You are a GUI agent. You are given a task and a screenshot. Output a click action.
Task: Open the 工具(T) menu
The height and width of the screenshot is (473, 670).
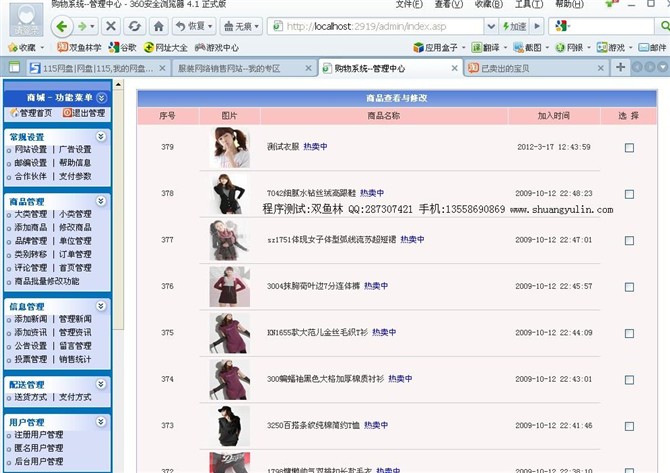click(x=529, y=4)
